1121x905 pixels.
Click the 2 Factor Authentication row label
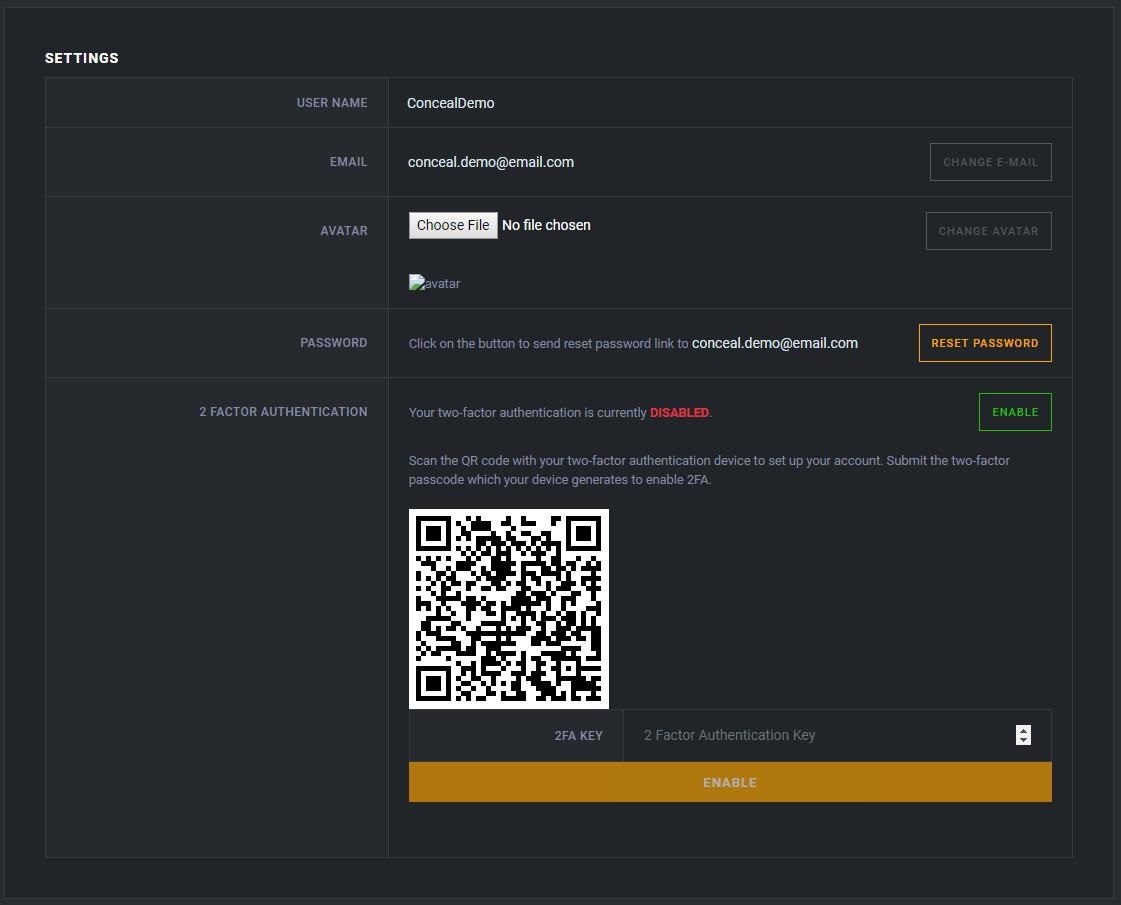[x=283, y=412]
